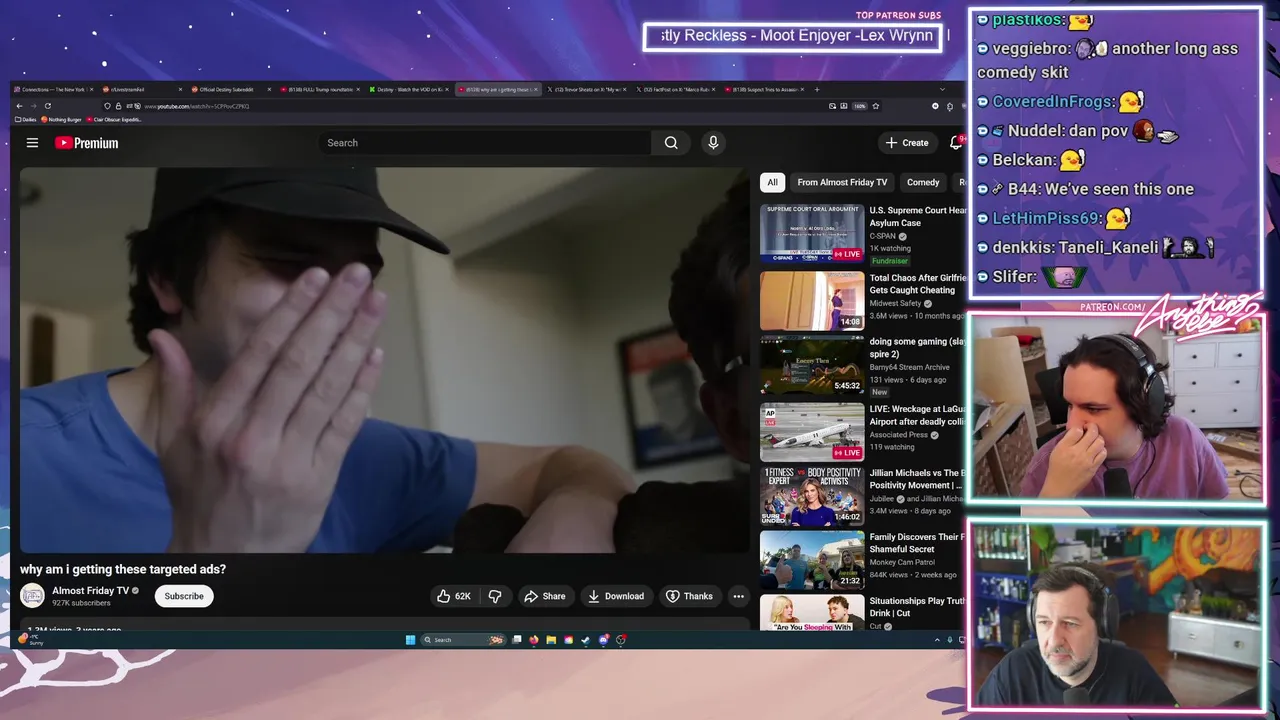The height and width of the screenshot is (720, 1280).
Task: Open the Nothing Burger bookmark
Action: click(61, 119)
